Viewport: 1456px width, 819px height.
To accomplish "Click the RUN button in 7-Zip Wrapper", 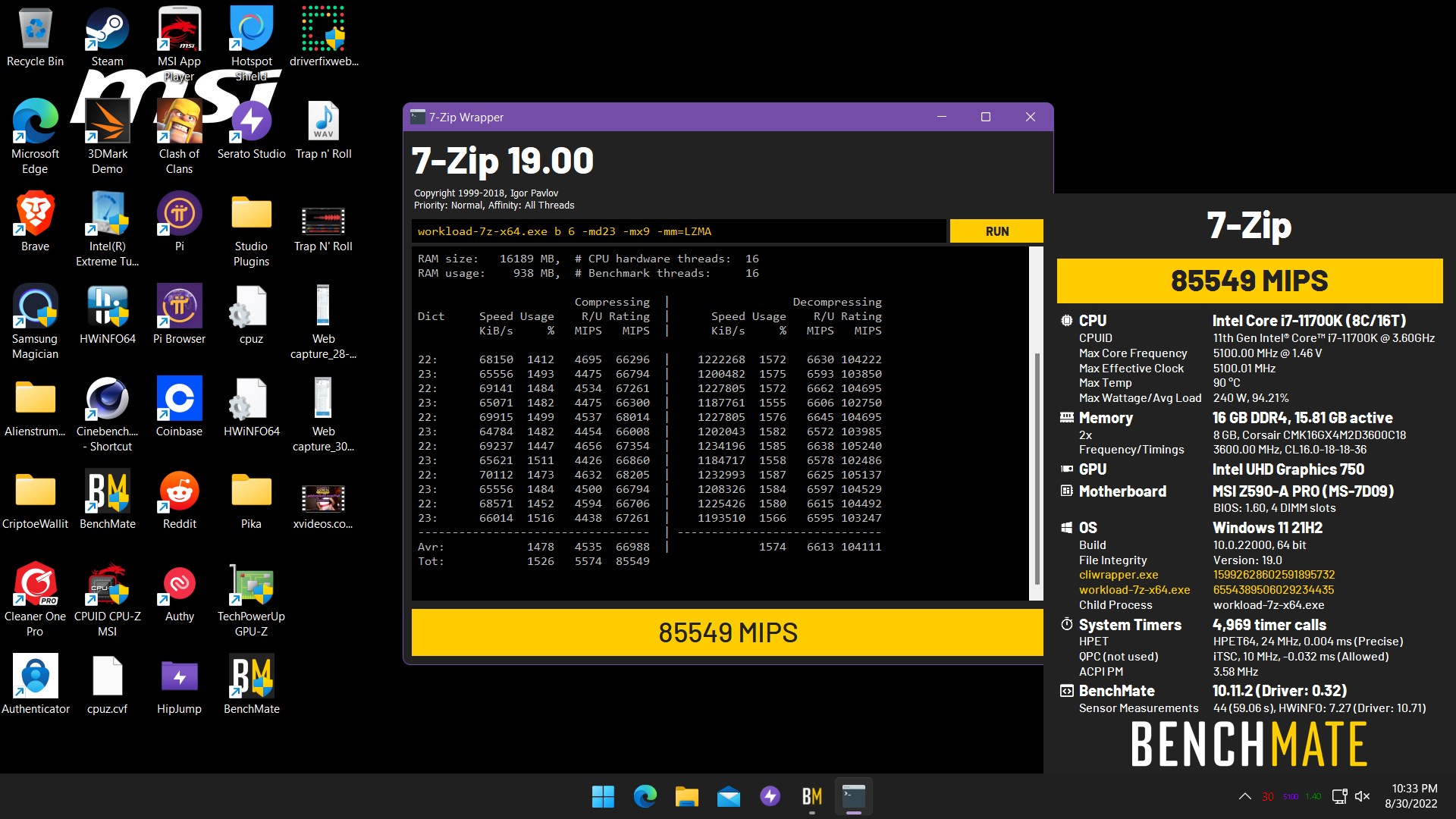I will click(996, 231).
